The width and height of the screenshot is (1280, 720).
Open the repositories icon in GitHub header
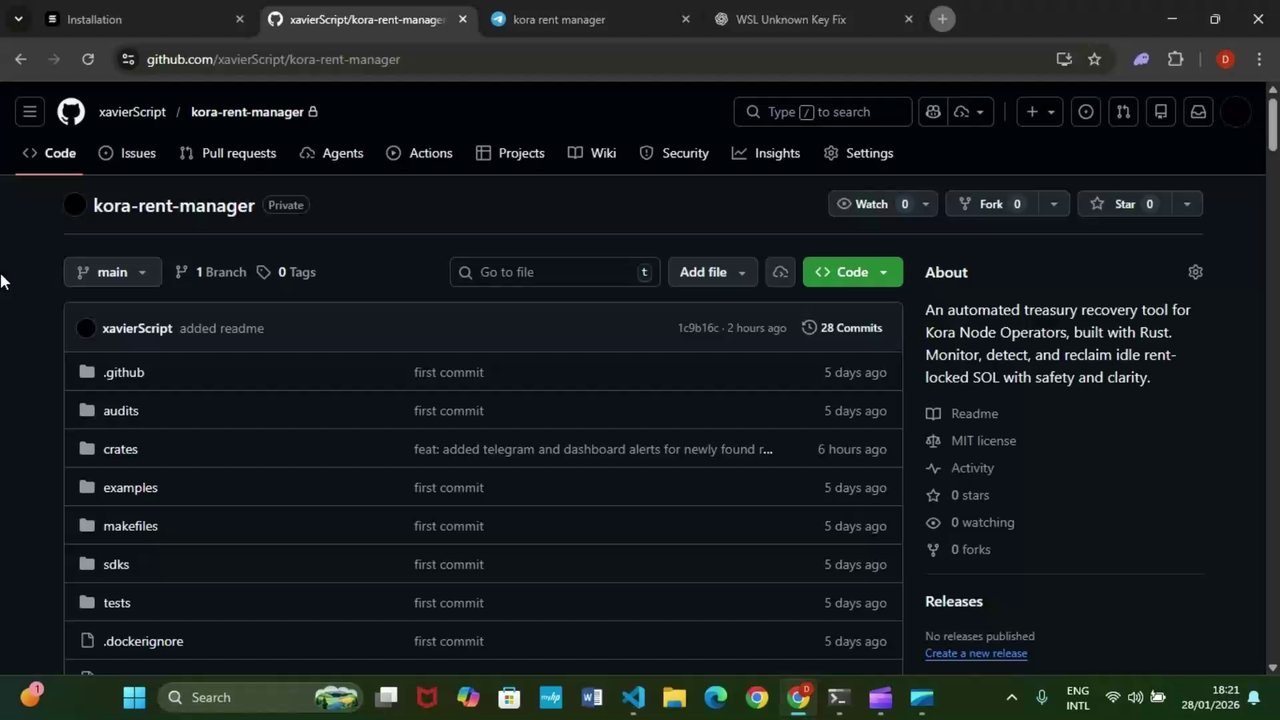[1161, 112]
